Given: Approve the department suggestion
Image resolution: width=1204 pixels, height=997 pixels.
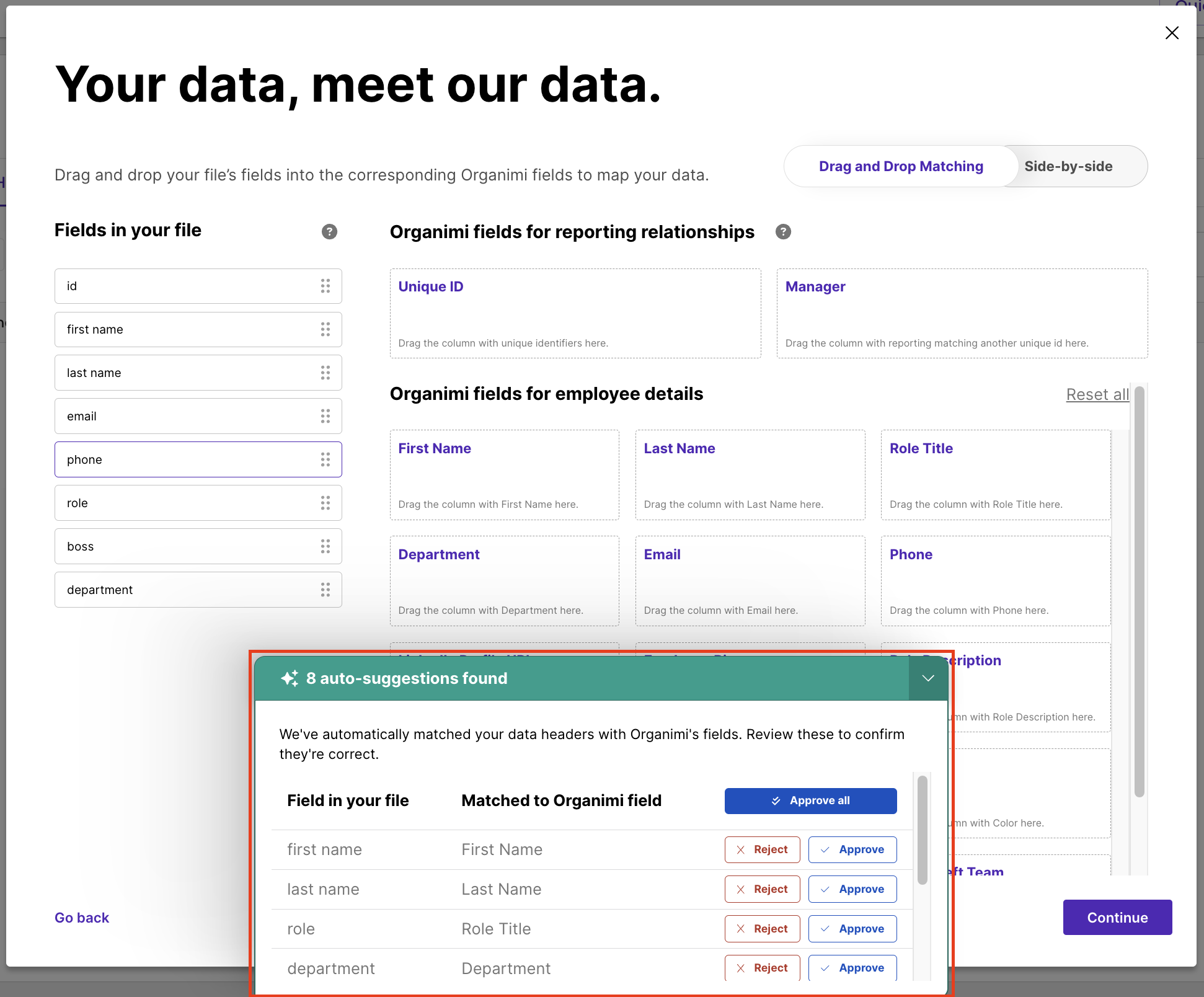Looking at the screenshot, I should coord(852,968).
